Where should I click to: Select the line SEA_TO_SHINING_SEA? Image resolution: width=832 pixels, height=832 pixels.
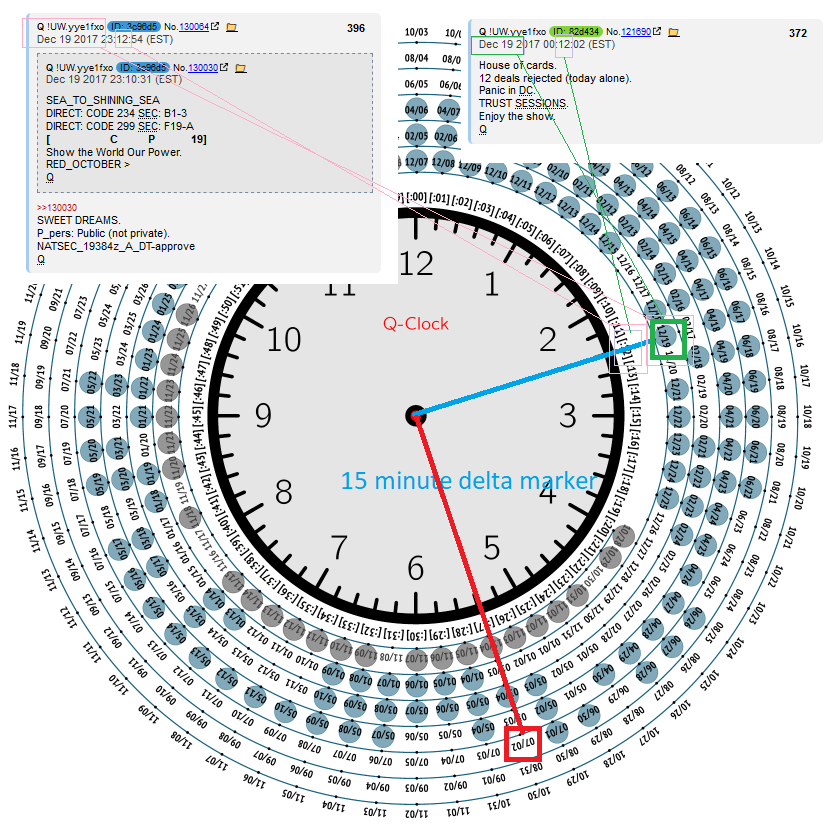(103, 100)
